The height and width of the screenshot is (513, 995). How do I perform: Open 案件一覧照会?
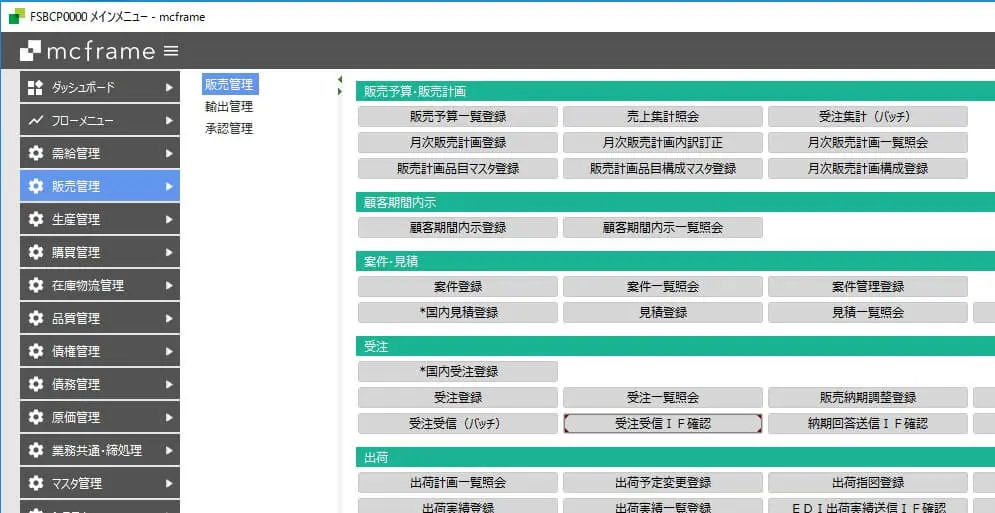click(x=662, y=287)
